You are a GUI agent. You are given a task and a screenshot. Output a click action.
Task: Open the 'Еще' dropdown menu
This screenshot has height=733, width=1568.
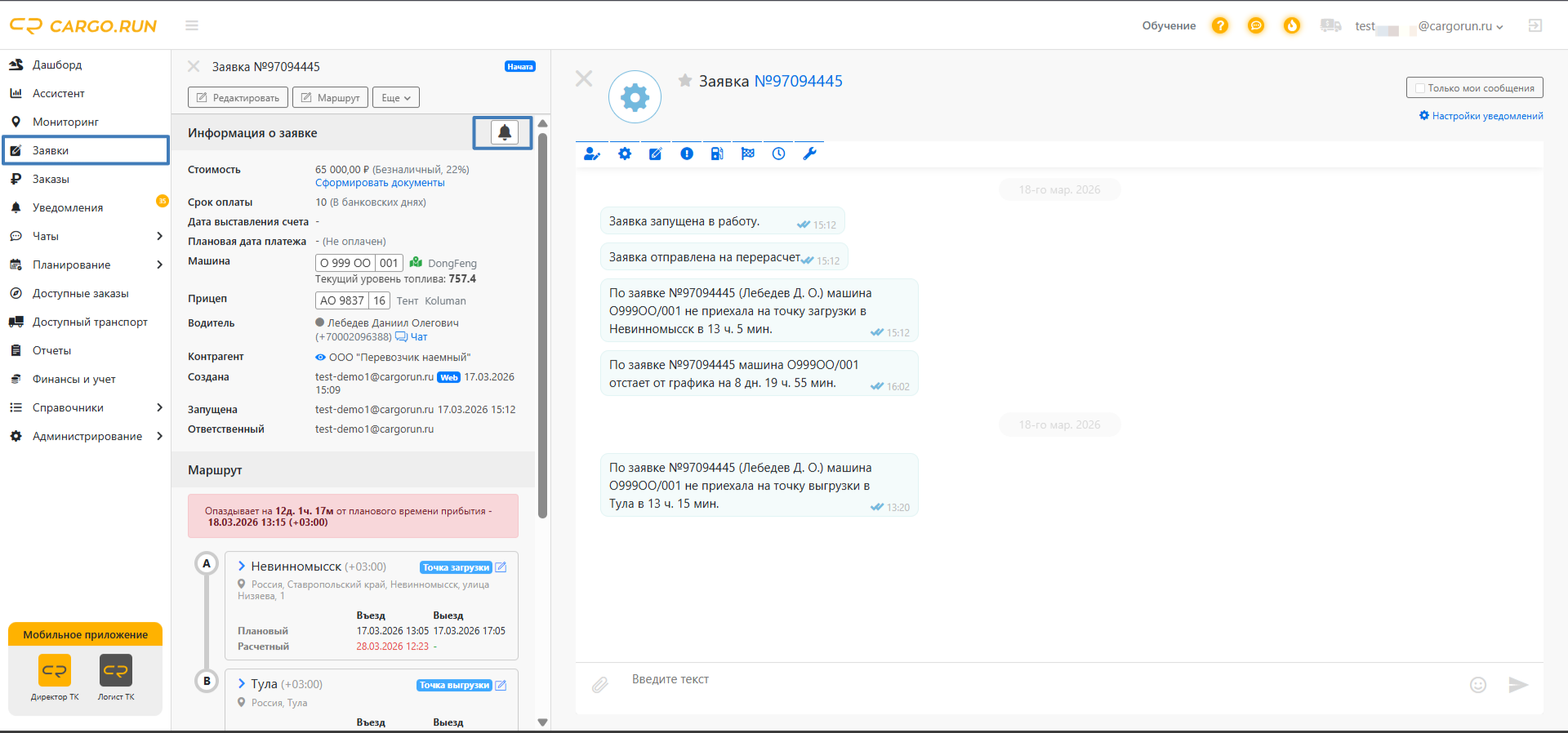click(x=396, y=98)
